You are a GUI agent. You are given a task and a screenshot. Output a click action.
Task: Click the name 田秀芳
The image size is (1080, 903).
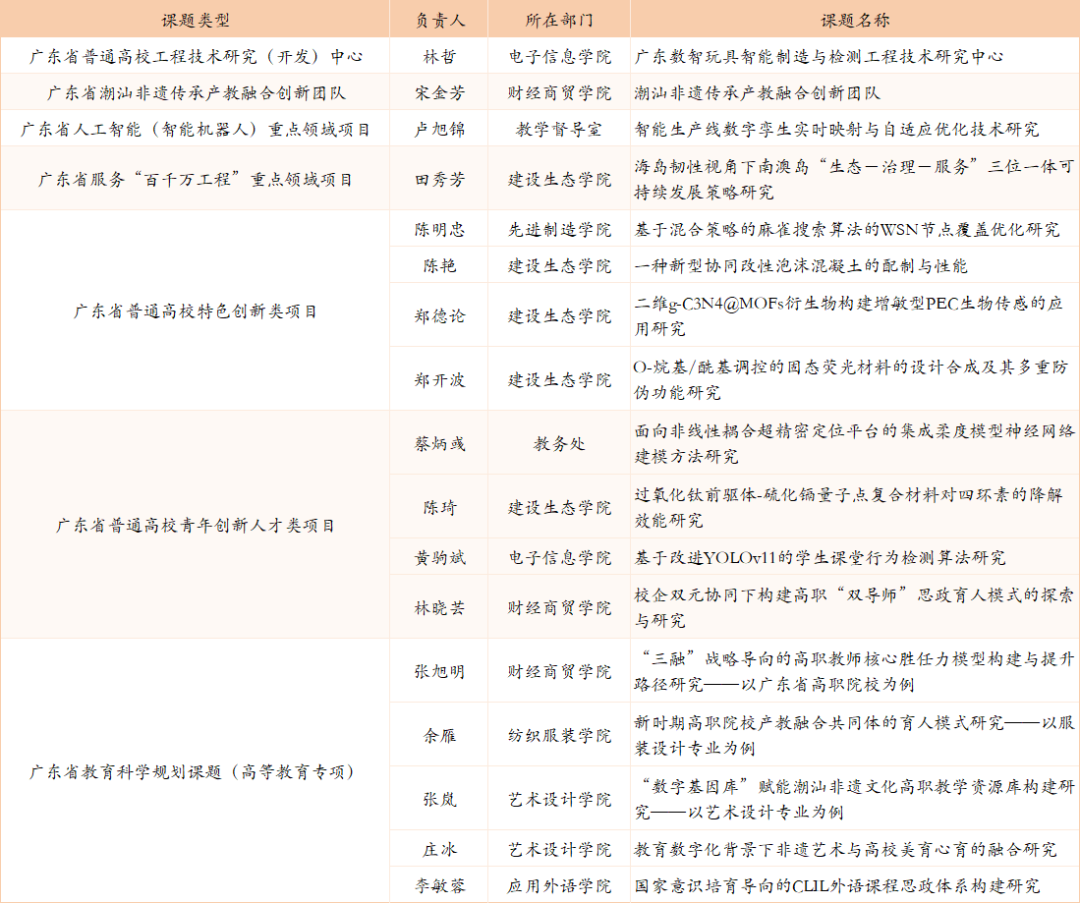[439, 180]
